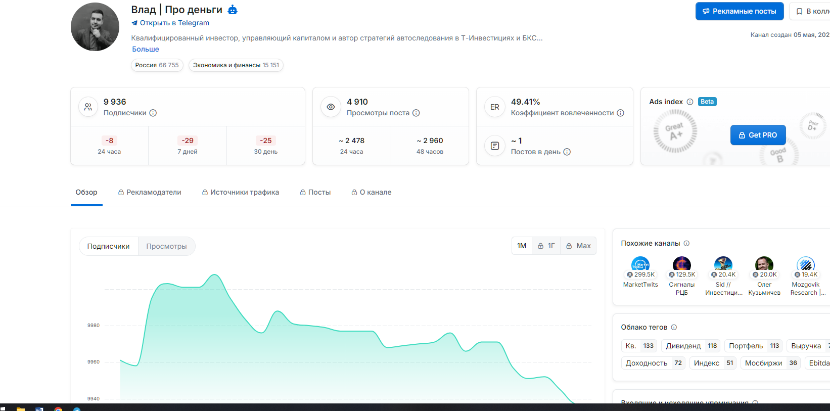The width and height of the screenshot is (830, 411).
Task: Click info icon next to Коэффициент вовлеченности
Action: [620, 113]
